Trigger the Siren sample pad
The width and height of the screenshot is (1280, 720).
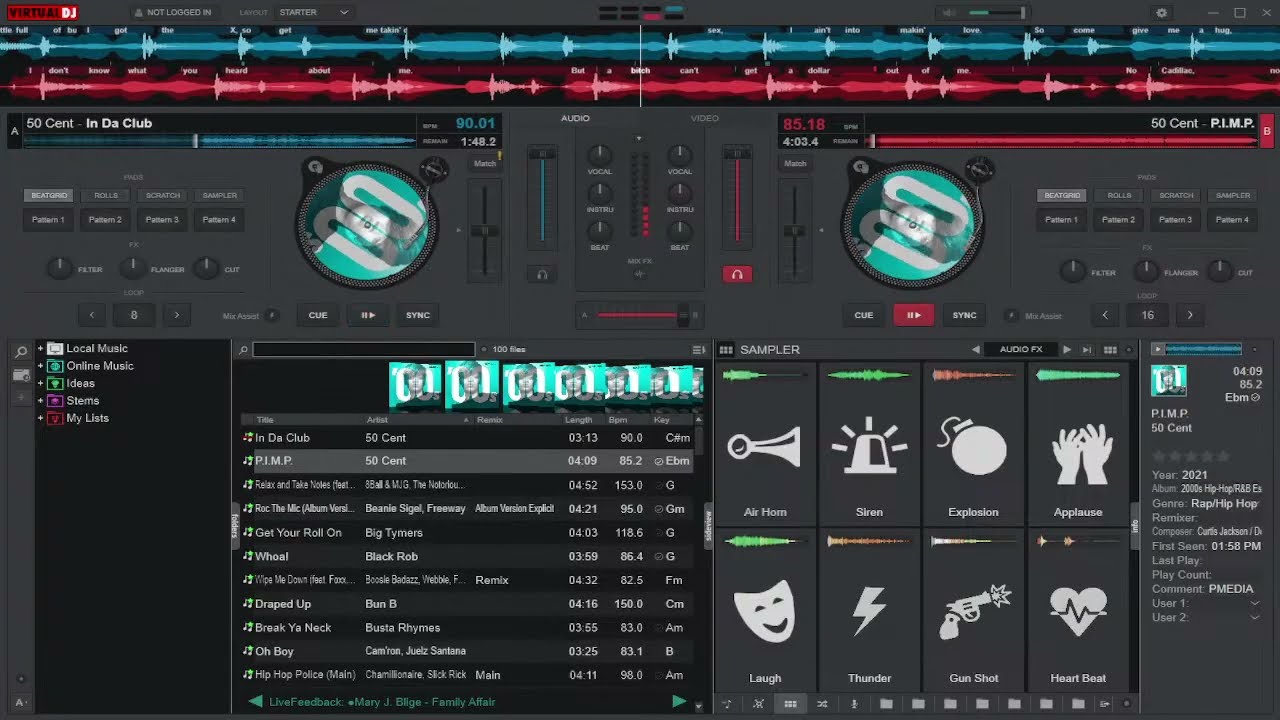tap(869, 444)
